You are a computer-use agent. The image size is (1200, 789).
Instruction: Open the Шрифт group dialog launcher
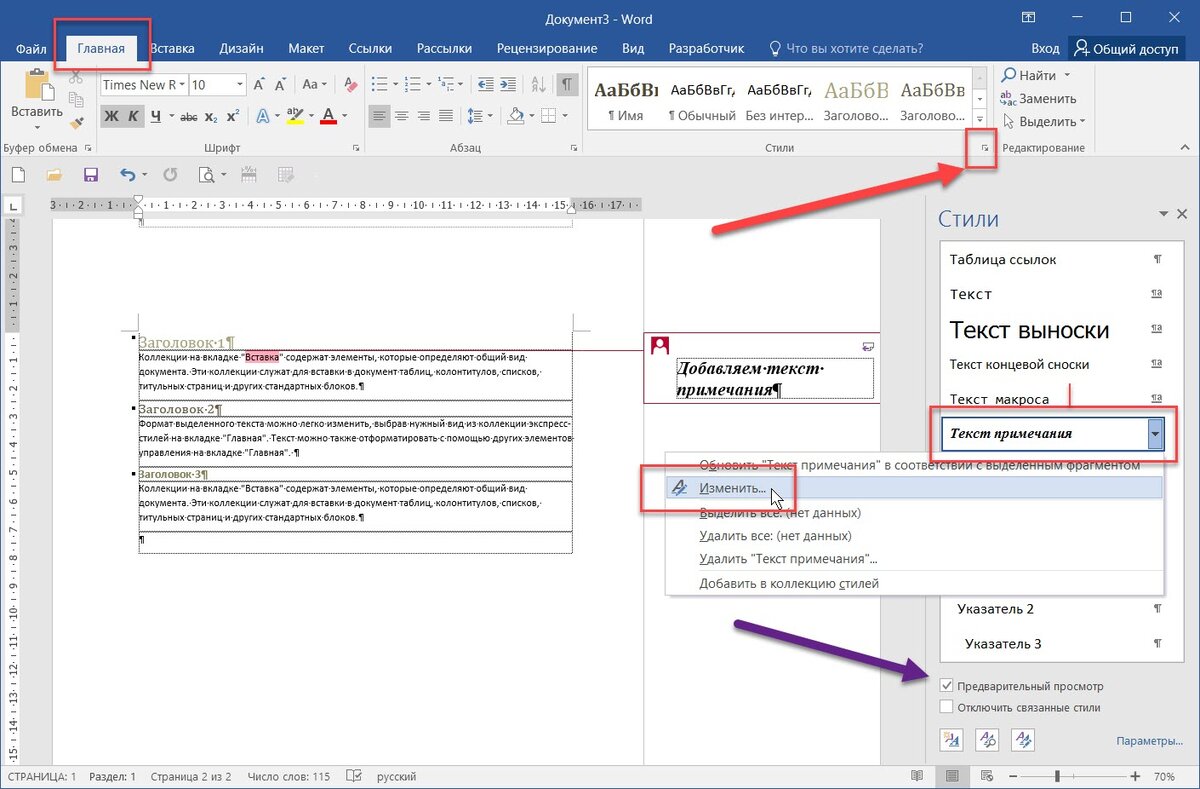tap(356, 148)
